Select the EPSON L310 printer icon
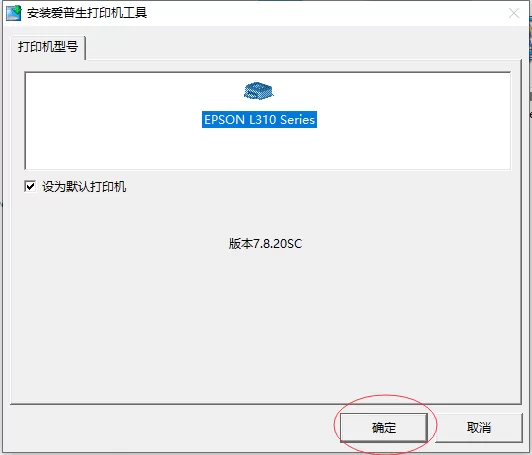 point(259,91)
